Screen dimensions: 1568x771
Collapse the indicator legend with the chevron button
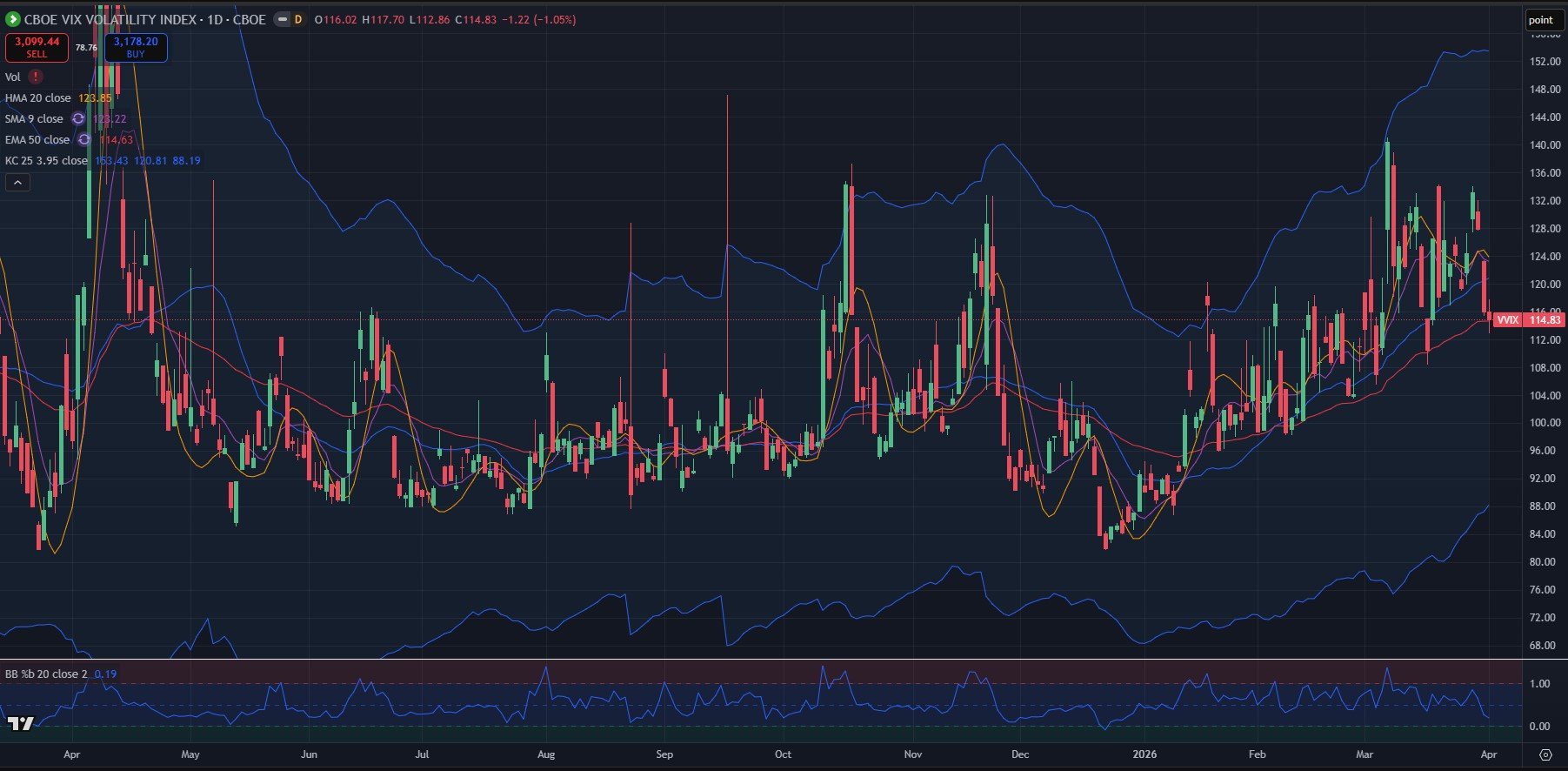17,182
